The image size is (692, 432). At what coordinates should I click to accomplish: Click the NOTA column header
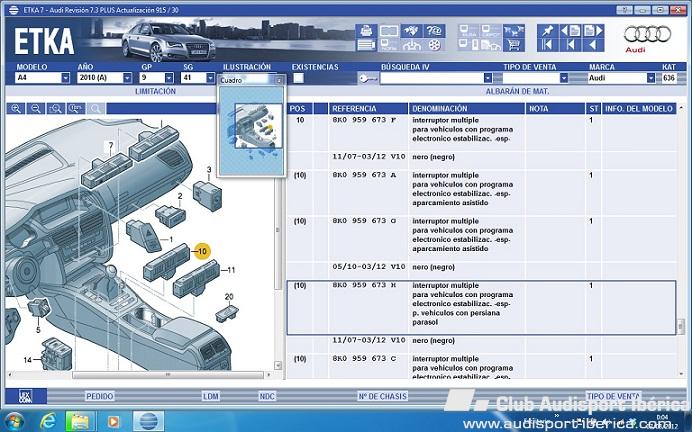coord(556,109)
